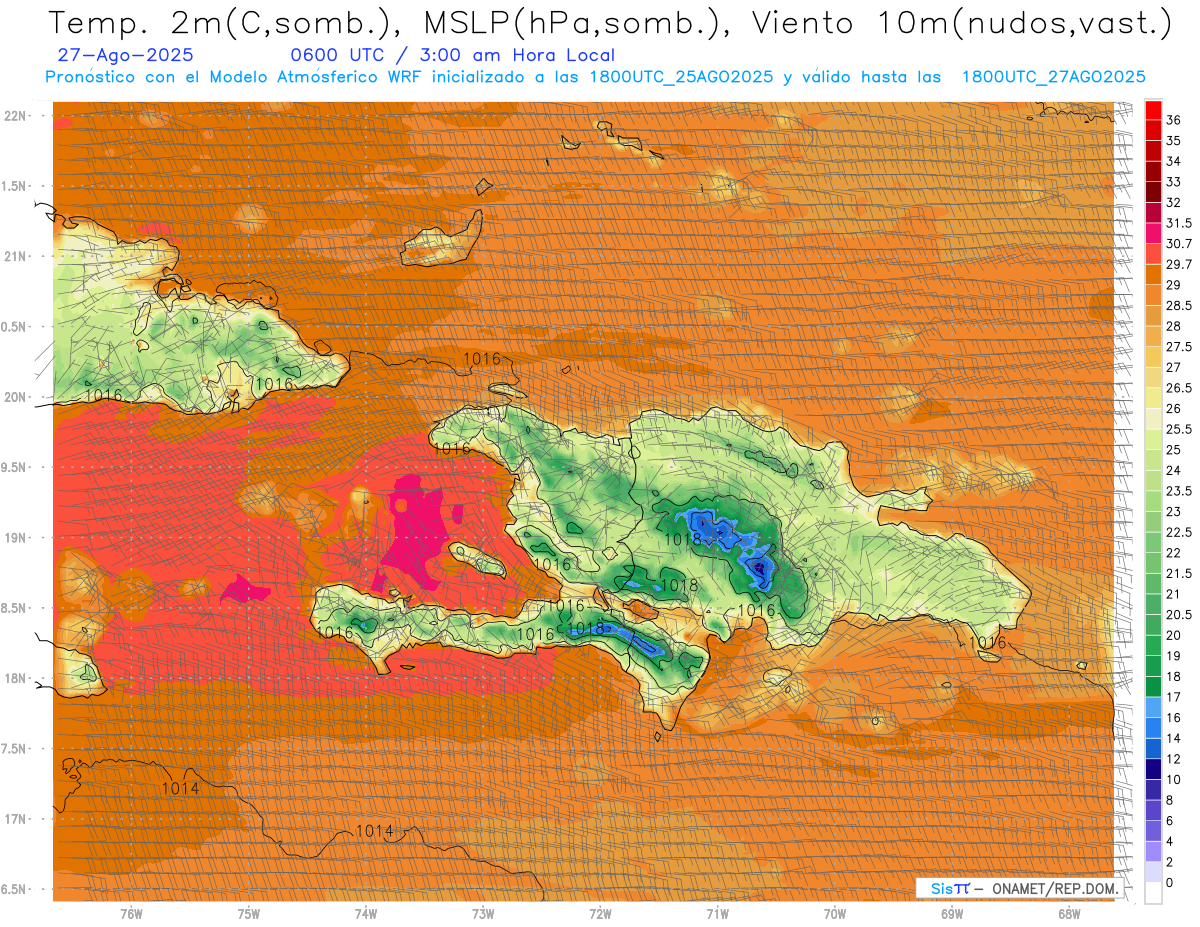Click the '71W' longitude axis label
Screen dimensions: 1200x927
717,914
